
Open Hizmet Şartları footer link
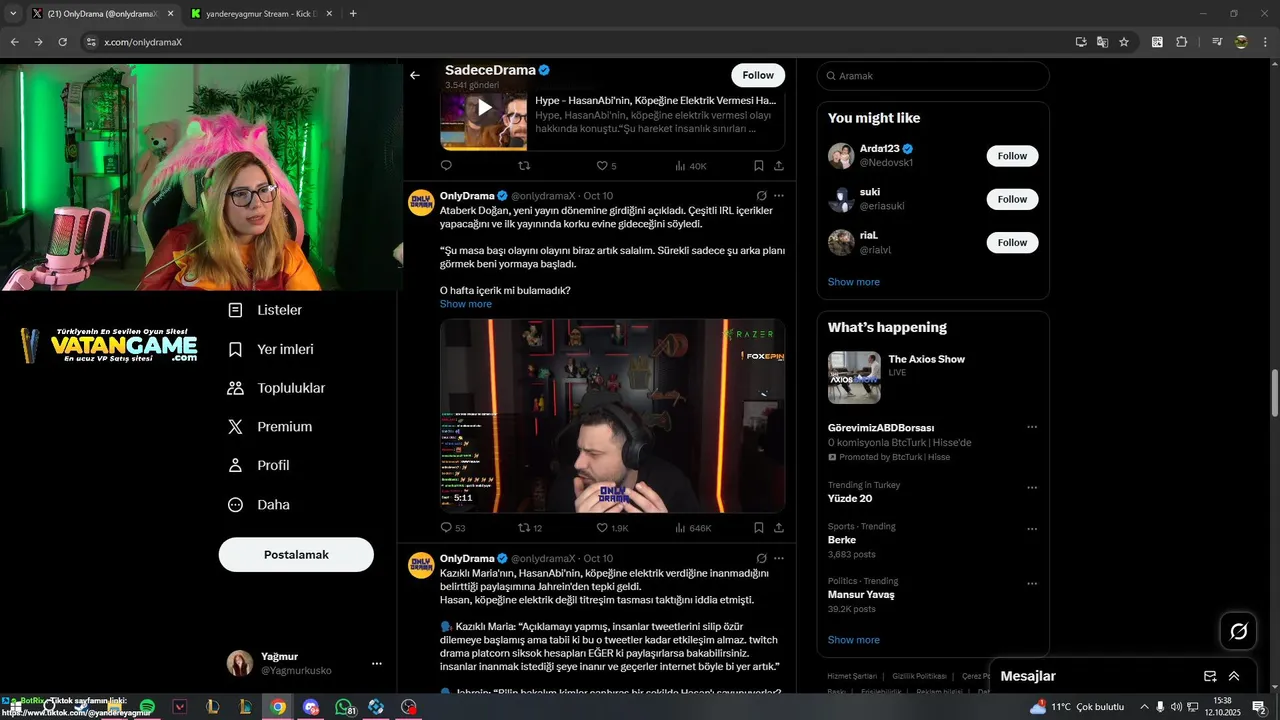point(852,676)
